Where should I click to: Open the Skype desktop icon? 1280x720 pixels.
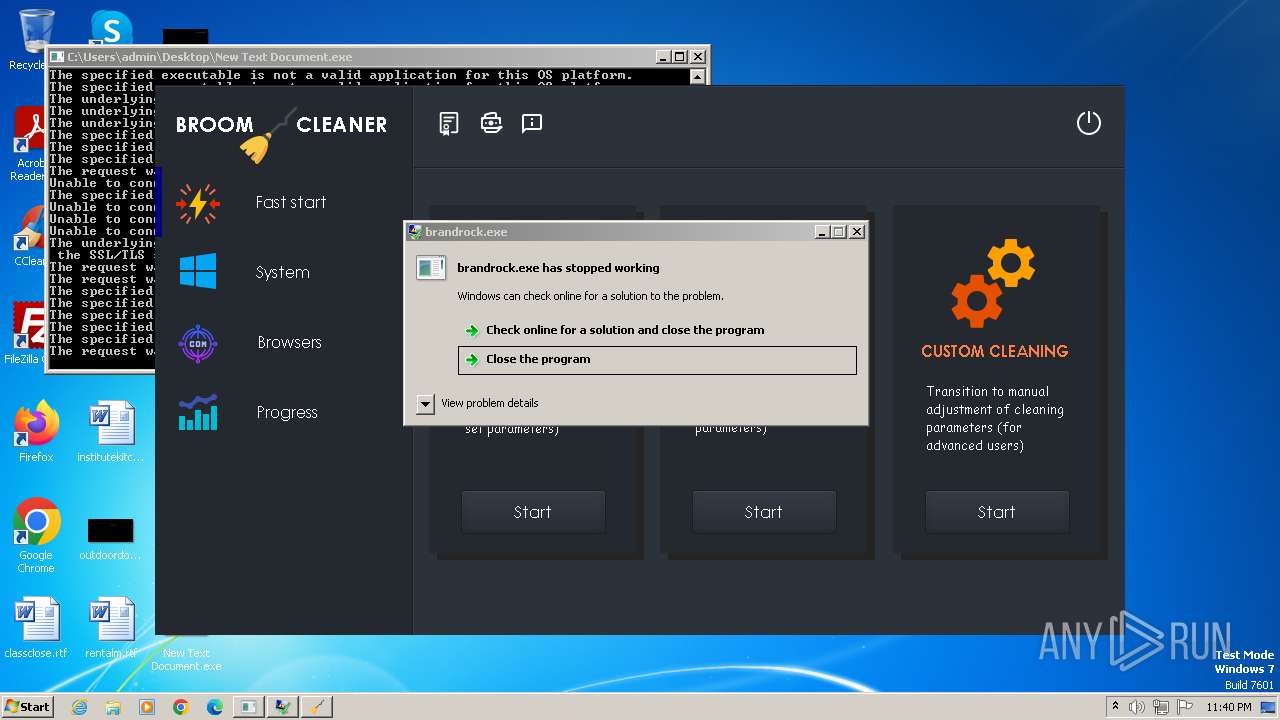click(111, 27)
